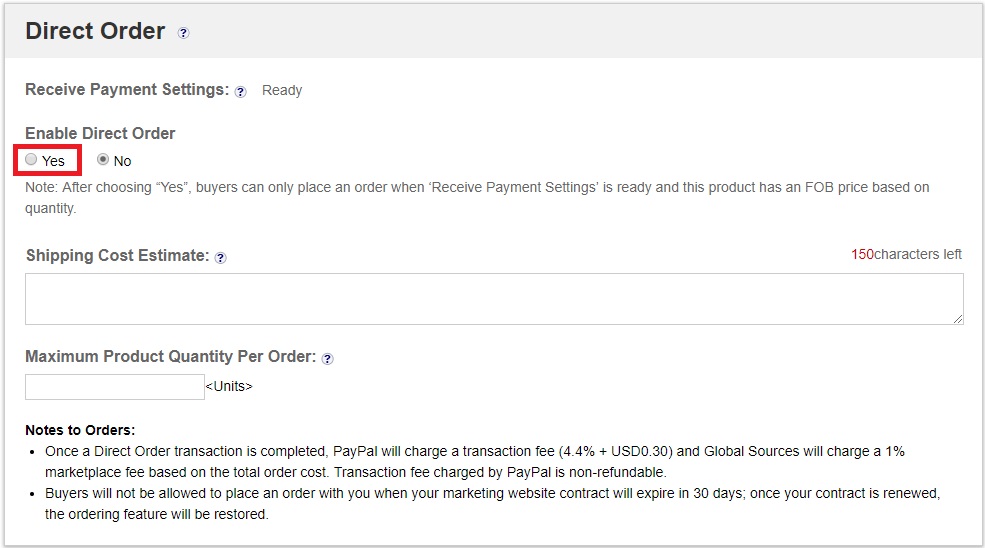Click the 'Shipping Cost Estimate:' label
This screenshot has height=548, width=985.
[117, 256]
